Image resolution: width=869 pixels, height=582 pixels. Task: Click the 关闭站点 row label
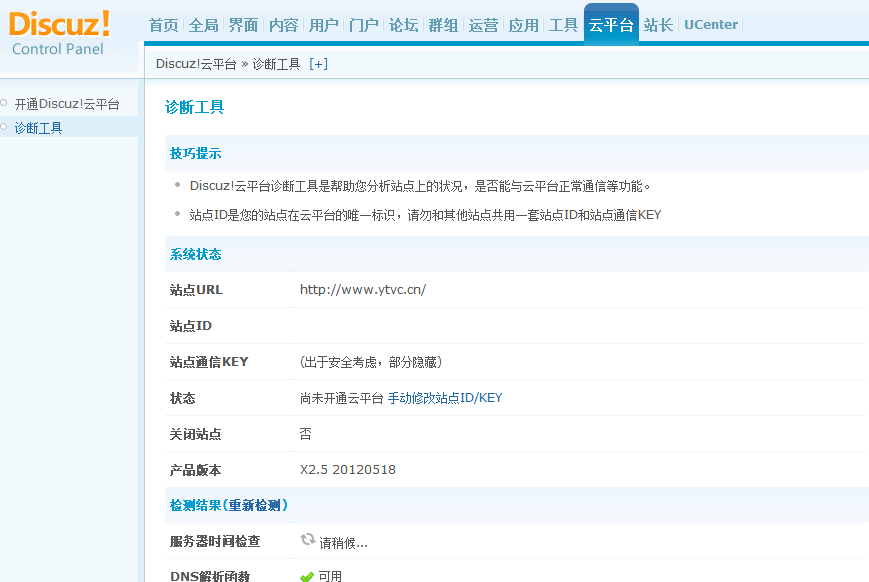195,434
